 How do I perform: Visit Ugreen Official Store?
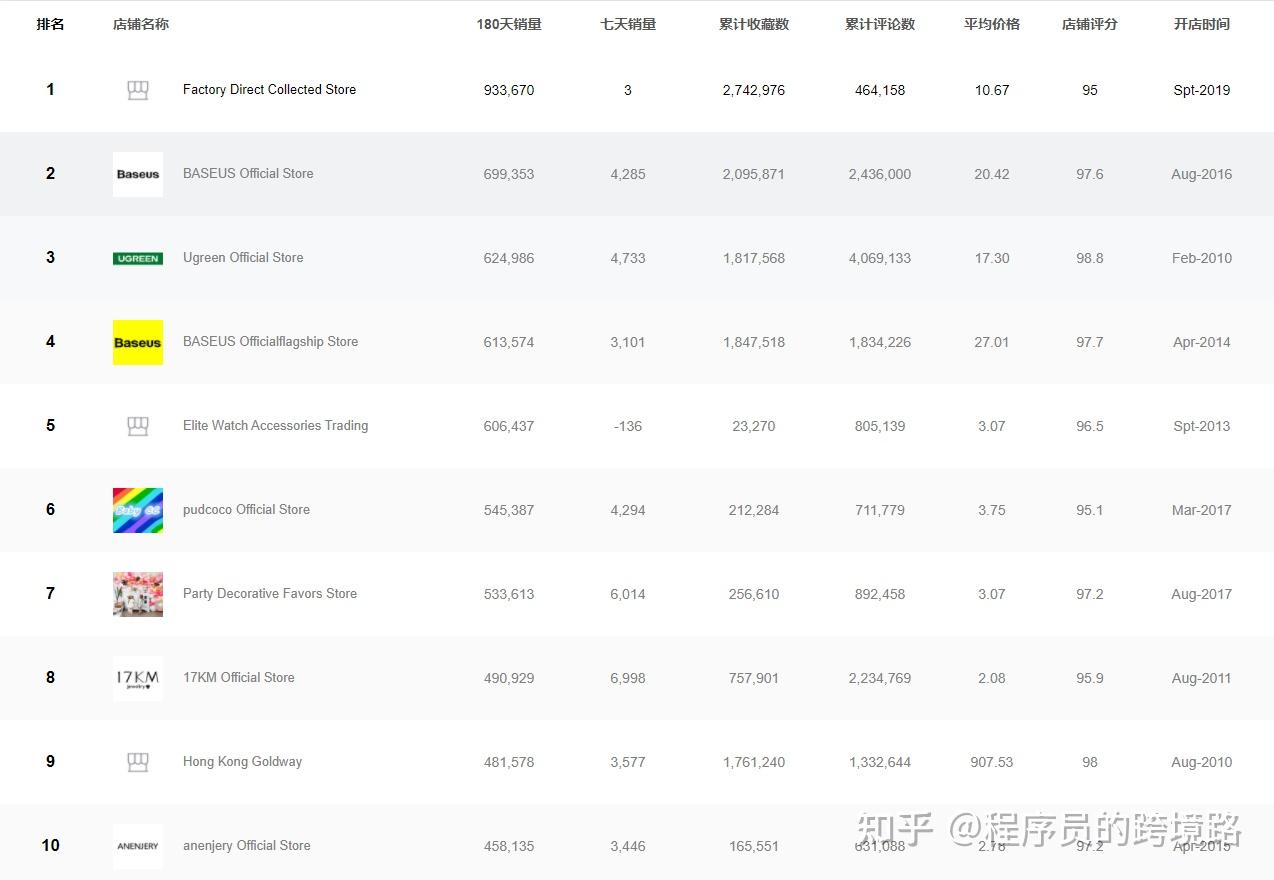[243, 258]
